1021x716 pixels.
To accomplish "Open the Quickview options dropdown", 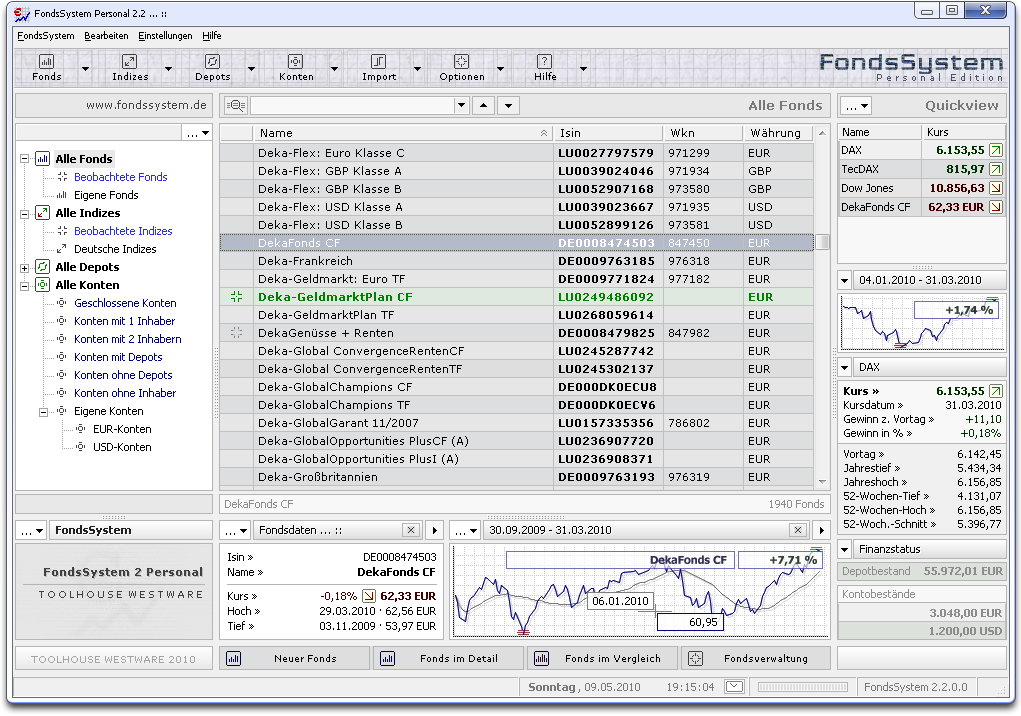I will pyautogui.click(x=857, y=105).
